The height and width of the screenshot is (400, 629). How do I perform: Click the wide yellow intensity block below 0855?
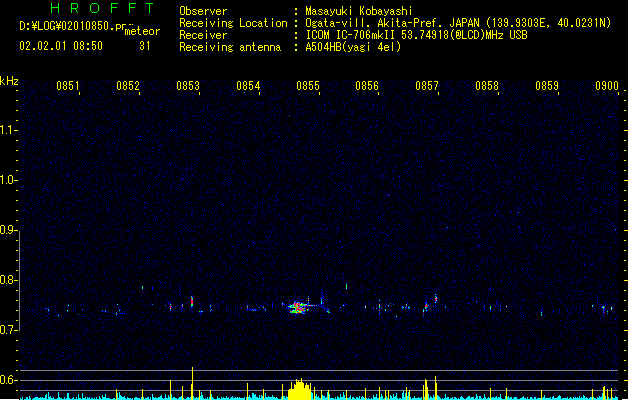(x=300, y=389)
